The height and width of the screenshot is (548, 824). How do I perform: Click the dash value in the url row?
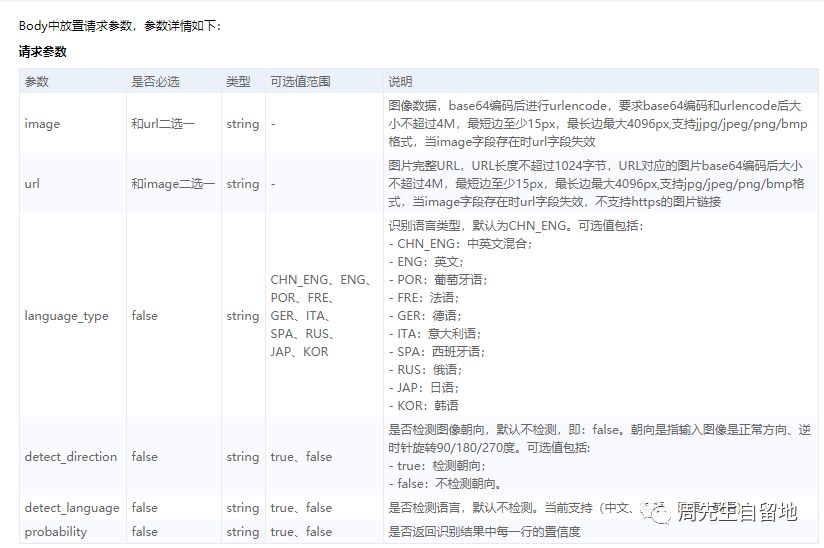(273, 184)
